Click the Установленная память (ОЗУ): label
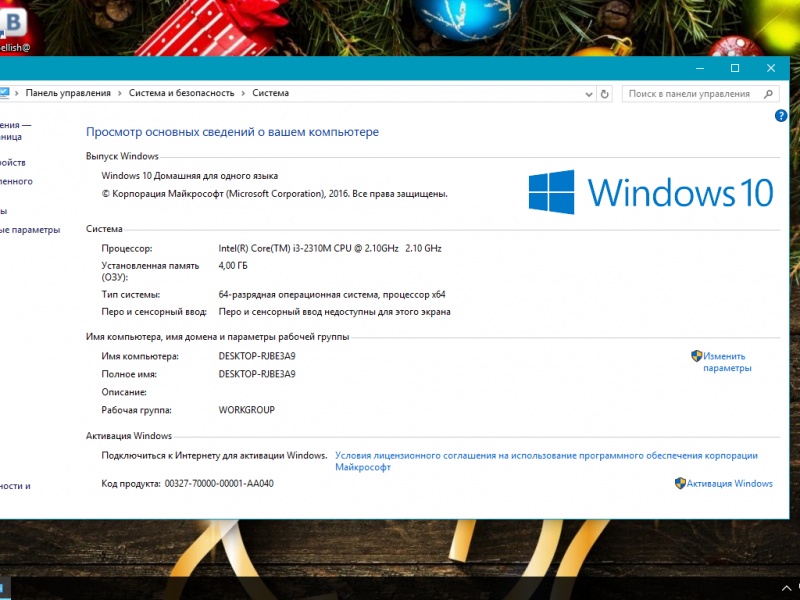This screenshot has height=600, width=800. coord(150,271)
